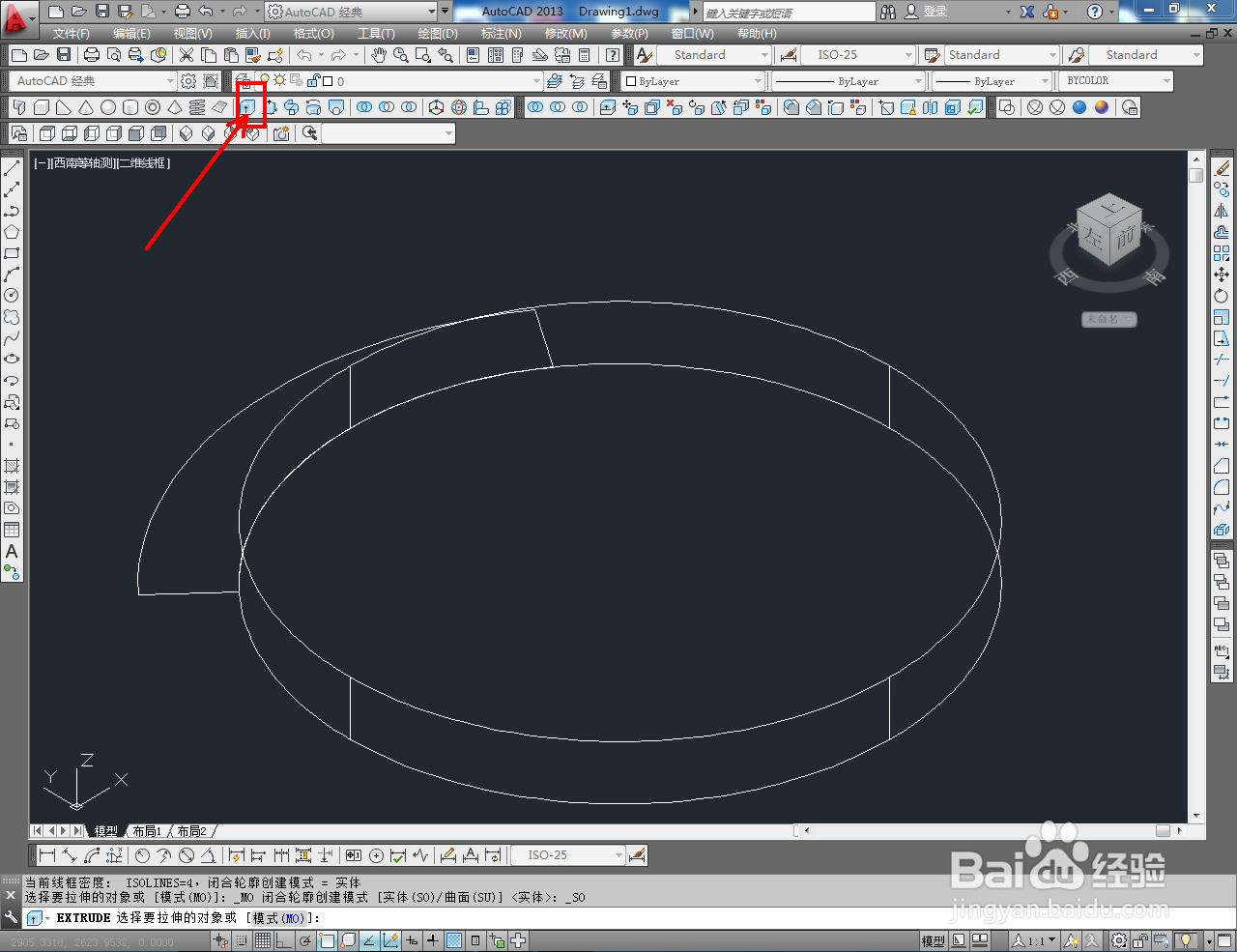The height and width of the screenshot is (952, 1237).
Task: Click the 二维线框 visual style label
Action: [x=143, y=163]
